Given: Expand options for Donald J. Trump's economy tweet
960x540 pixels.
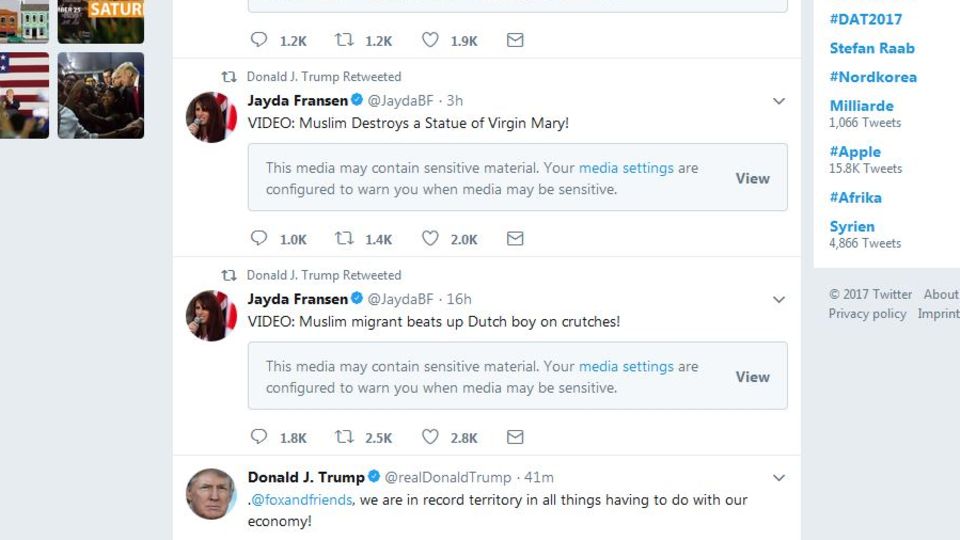Looking at the screenshot, I should coord(779,478).
